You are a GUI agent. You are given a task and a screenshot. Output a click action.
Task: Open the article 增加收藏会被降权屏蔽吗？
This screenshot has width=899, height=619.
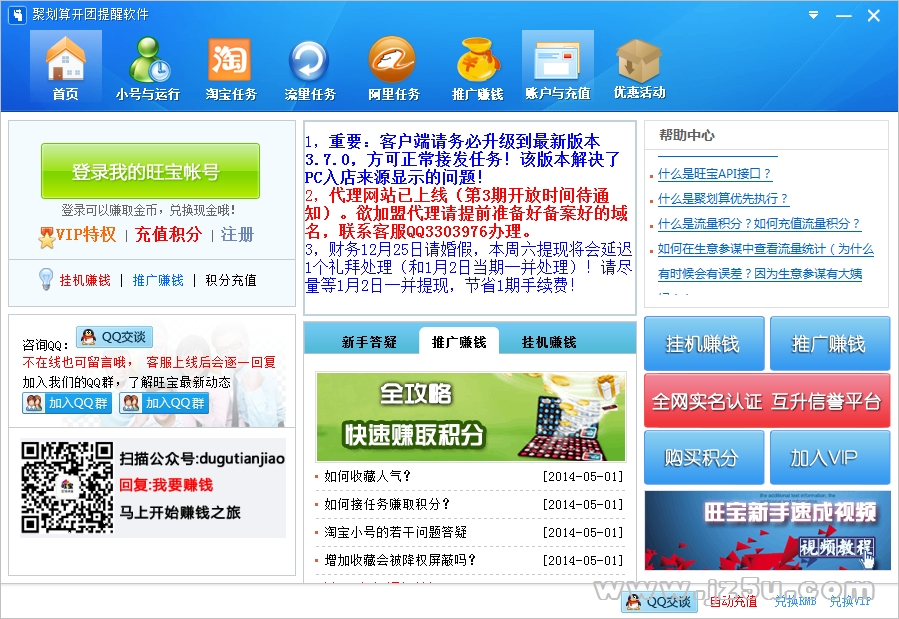coord(400,560)
